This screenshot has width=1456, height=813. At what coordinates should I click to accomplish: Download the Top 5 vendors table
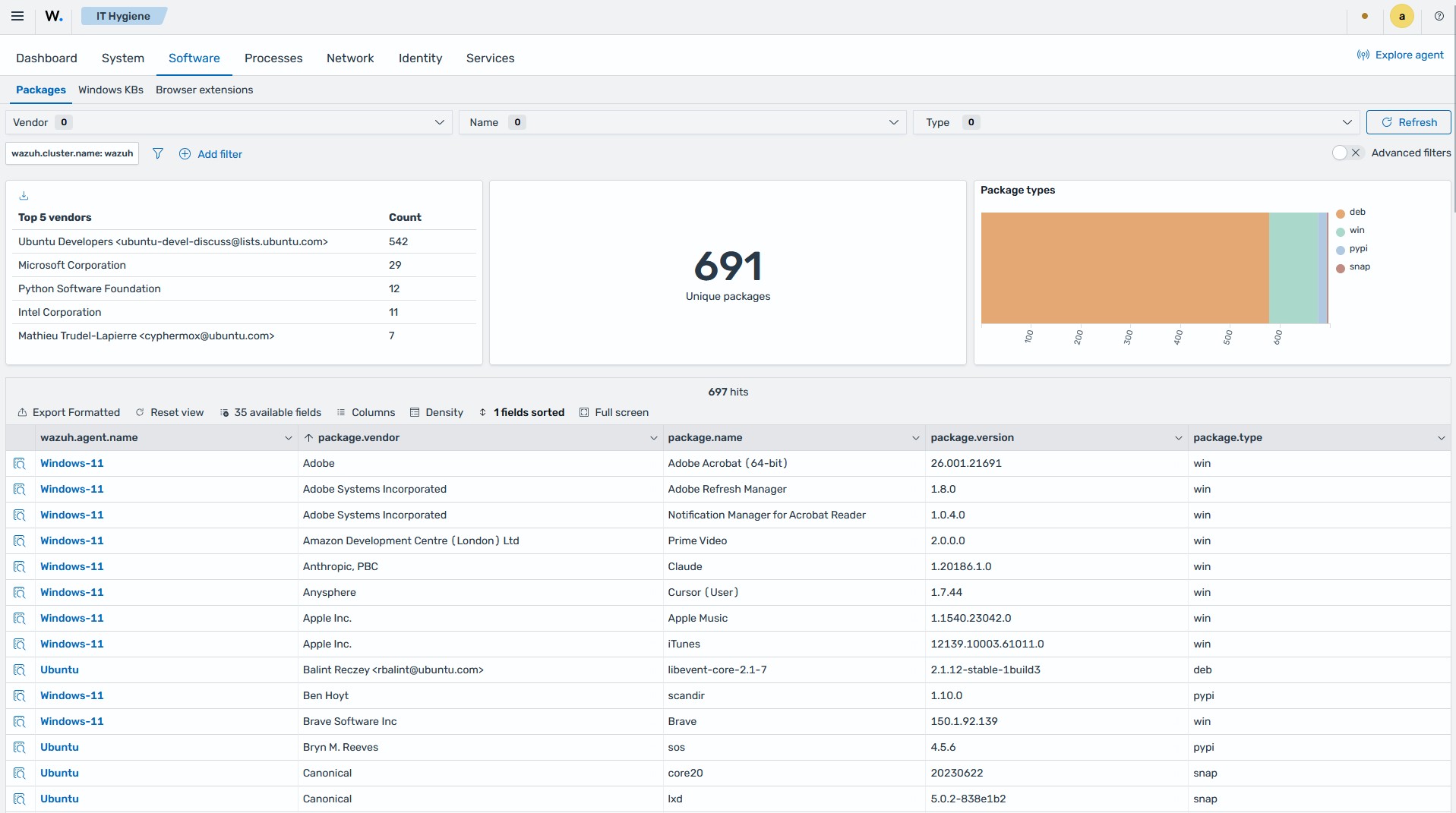(24, 195)
